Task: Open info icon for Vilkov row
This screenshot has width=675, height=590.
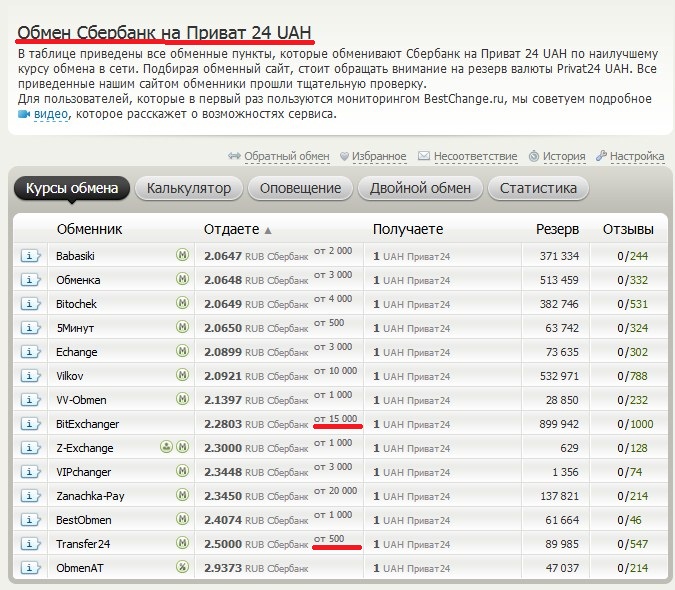Action: (30, 376)
